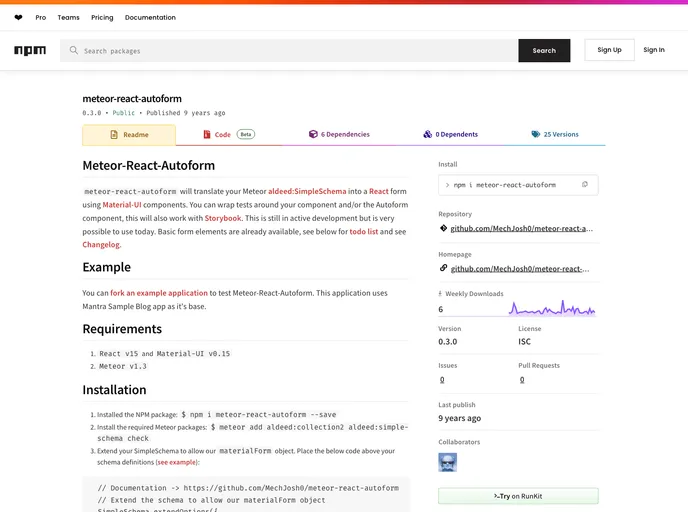
Task: Click the Meteor-React-Autoform readme heading
Action: coord(149,165)
